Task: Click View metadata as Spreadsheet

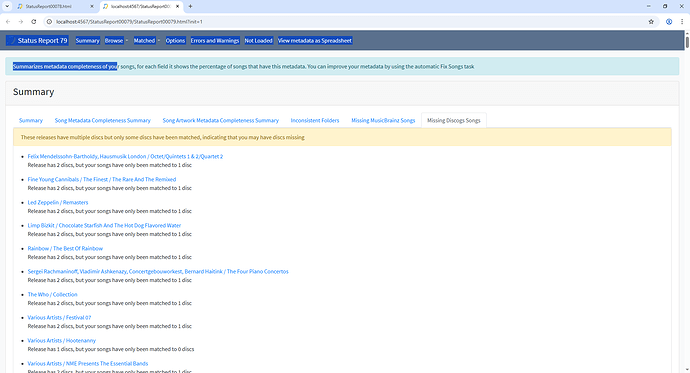Action: coord(315,40)
